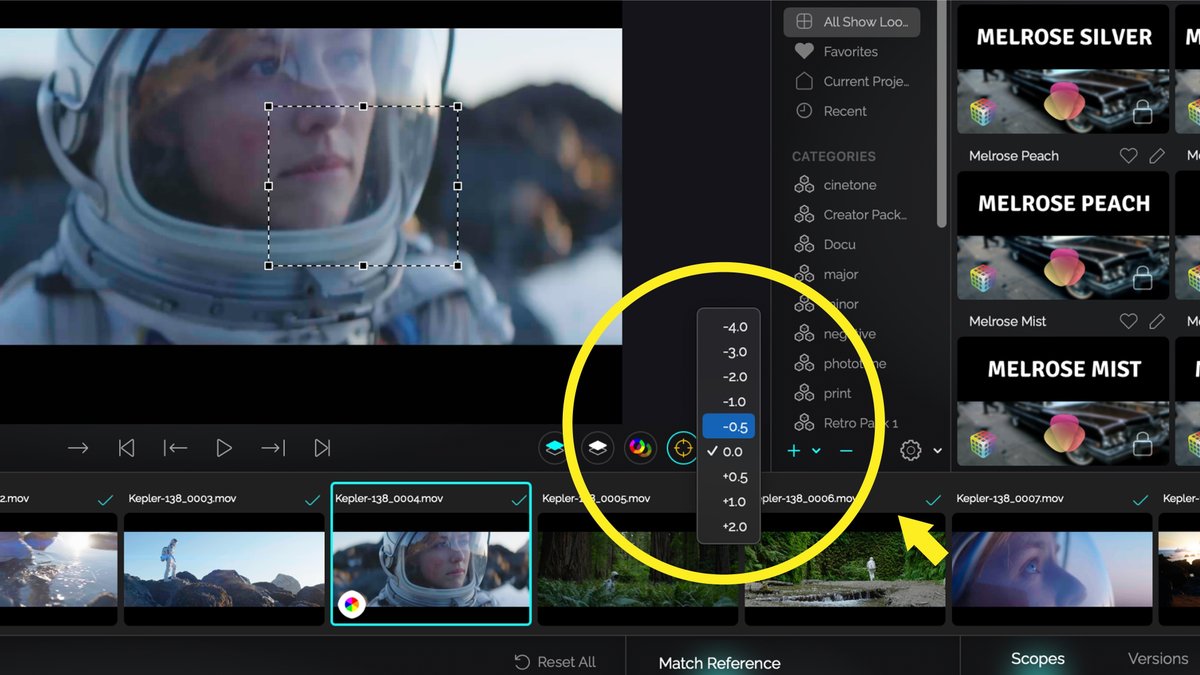Click the lock icon on the Melrose Peach look
This screenshot has width=1200, height=675.
click(x=1142, y=279)
